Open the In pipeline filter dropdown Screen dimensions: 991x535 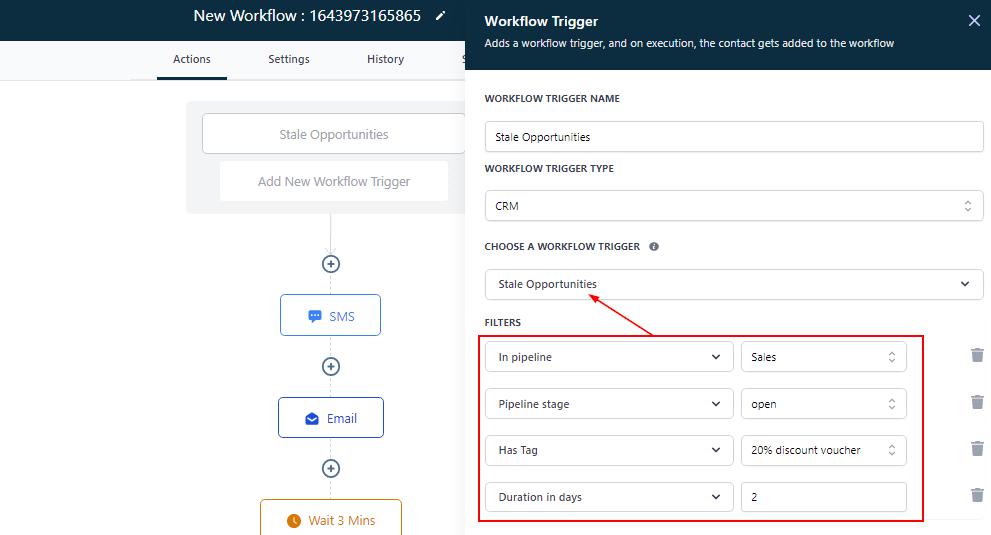(609, 357)
